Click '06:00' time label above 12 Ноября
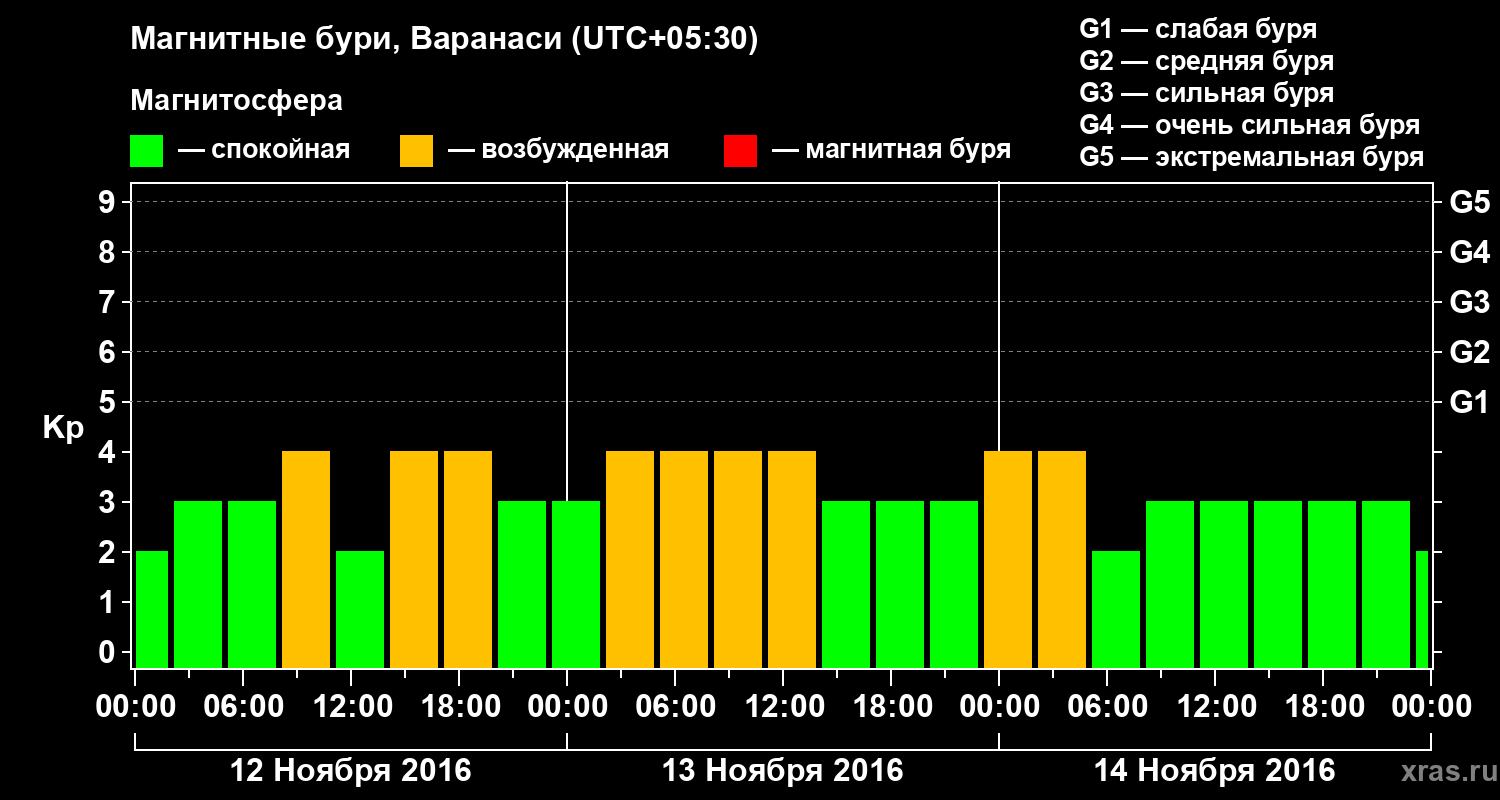The image size is (1500, 800). coord(243,706)
